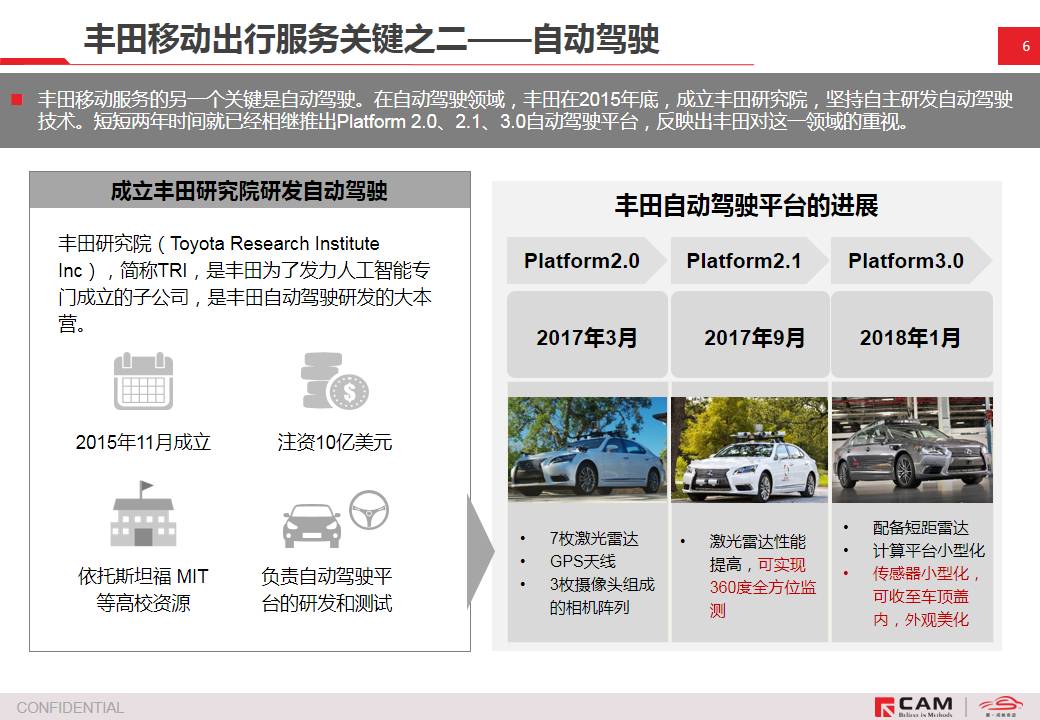Click the red page number 6 box

[x=1019, y=46]
